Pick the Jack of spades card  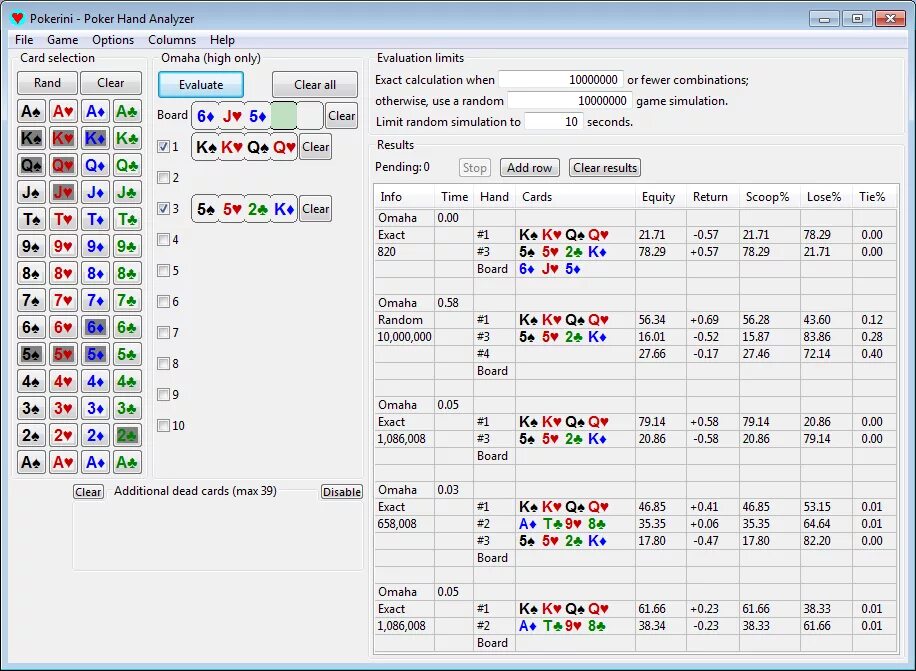coord(31,192)
